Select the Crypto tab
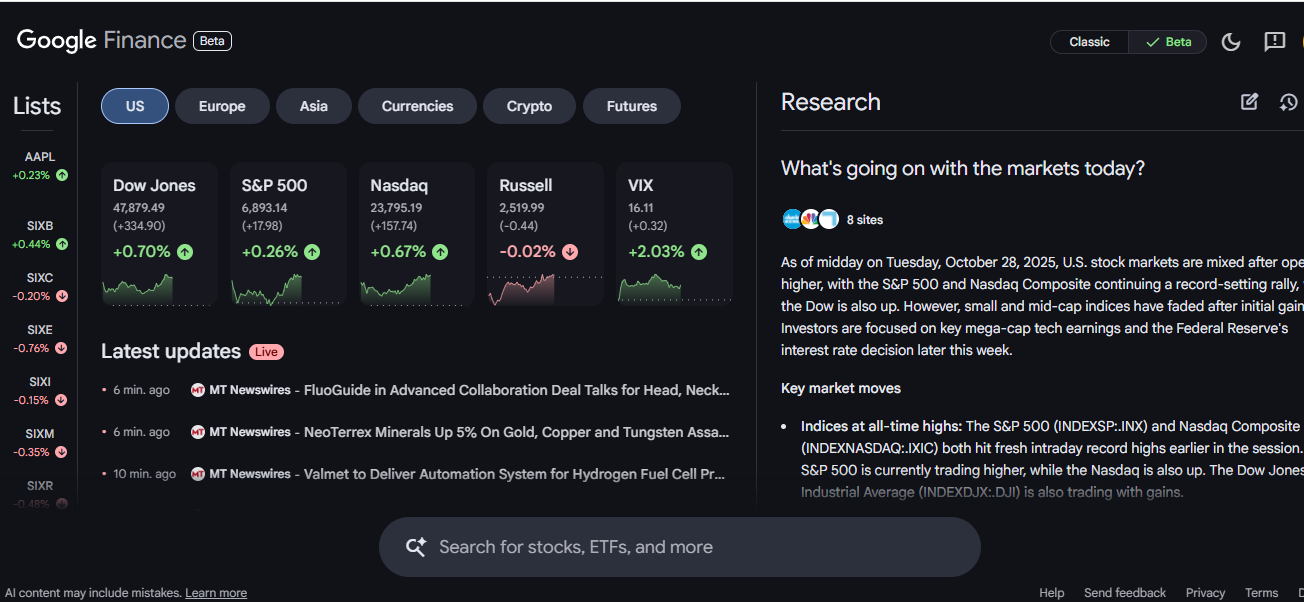The height and width of the screenshot is (602, 1304). tap(530, 106)
